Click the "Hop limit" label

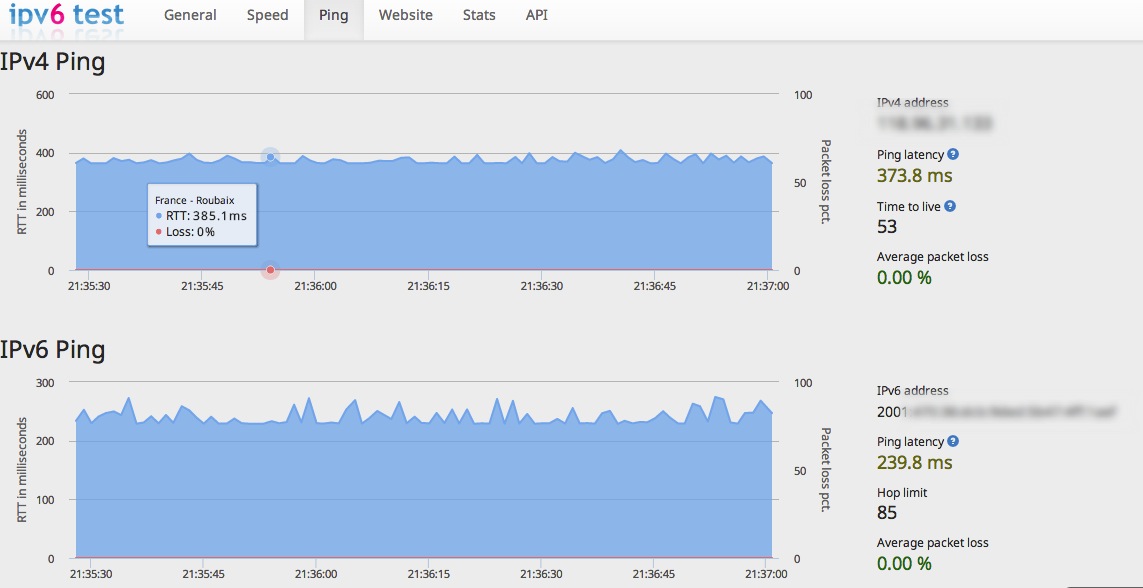(901, 493)
